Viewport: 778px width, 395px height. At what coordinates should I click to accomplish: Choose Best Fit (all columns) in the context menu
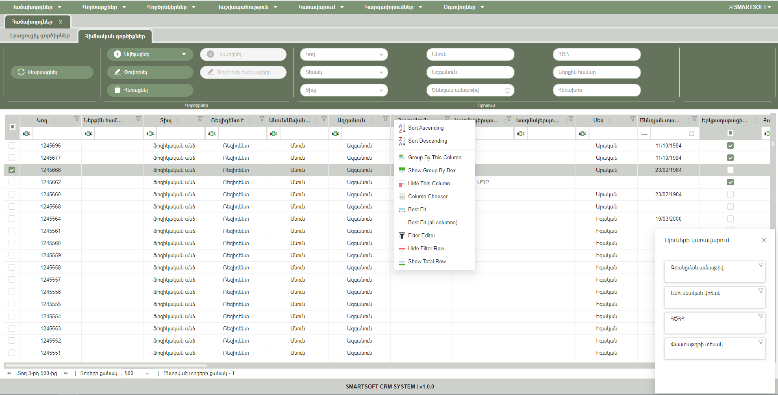(x=434, y=222)
